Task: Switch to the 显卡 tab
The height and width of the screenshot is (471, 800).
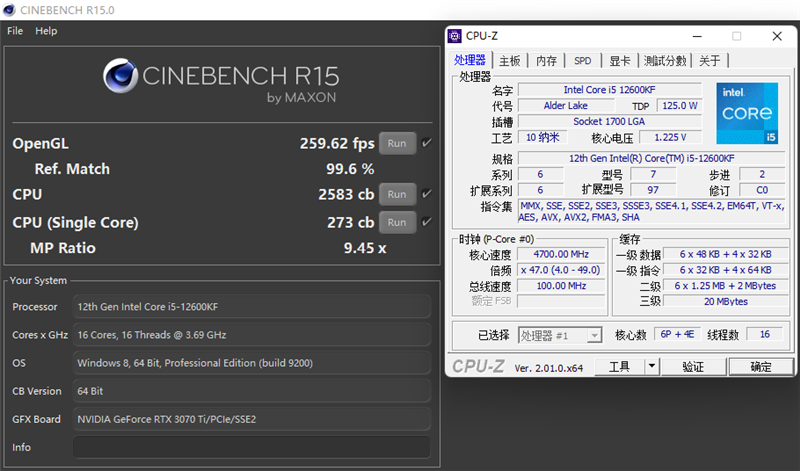Action: [x=620, y=61]
